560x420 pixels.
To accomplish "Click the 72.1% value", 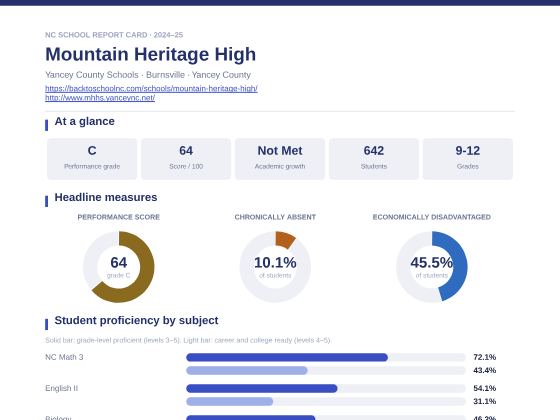I will pos(485,357).
